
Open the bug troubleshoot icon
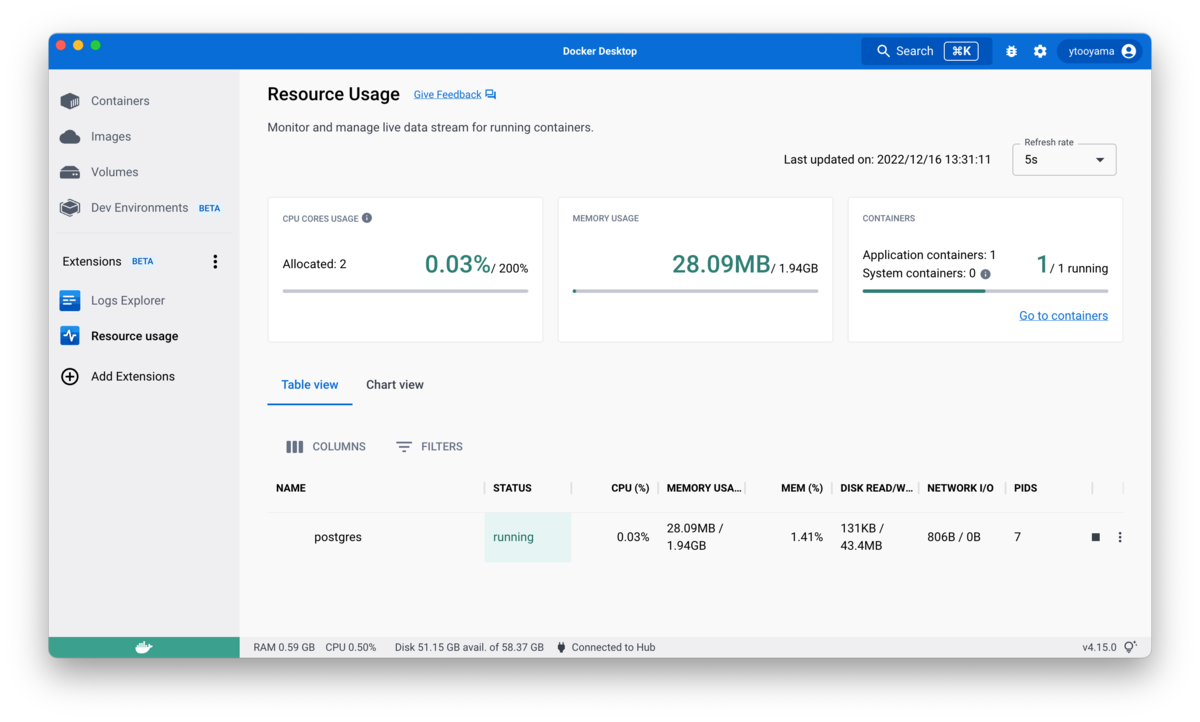pyautogui.click(x=1011, y=51)
